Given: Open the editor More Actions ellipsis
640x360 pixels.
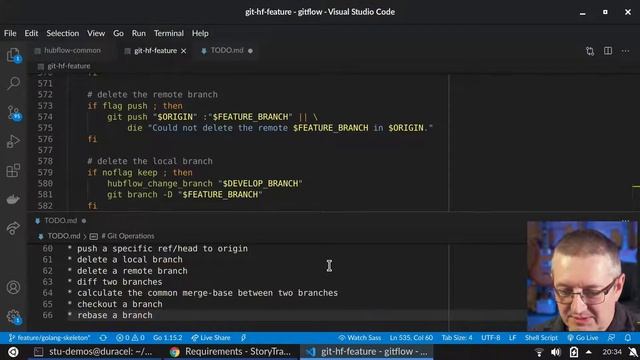Looking at the screenshot, I should tap(625, 51).
